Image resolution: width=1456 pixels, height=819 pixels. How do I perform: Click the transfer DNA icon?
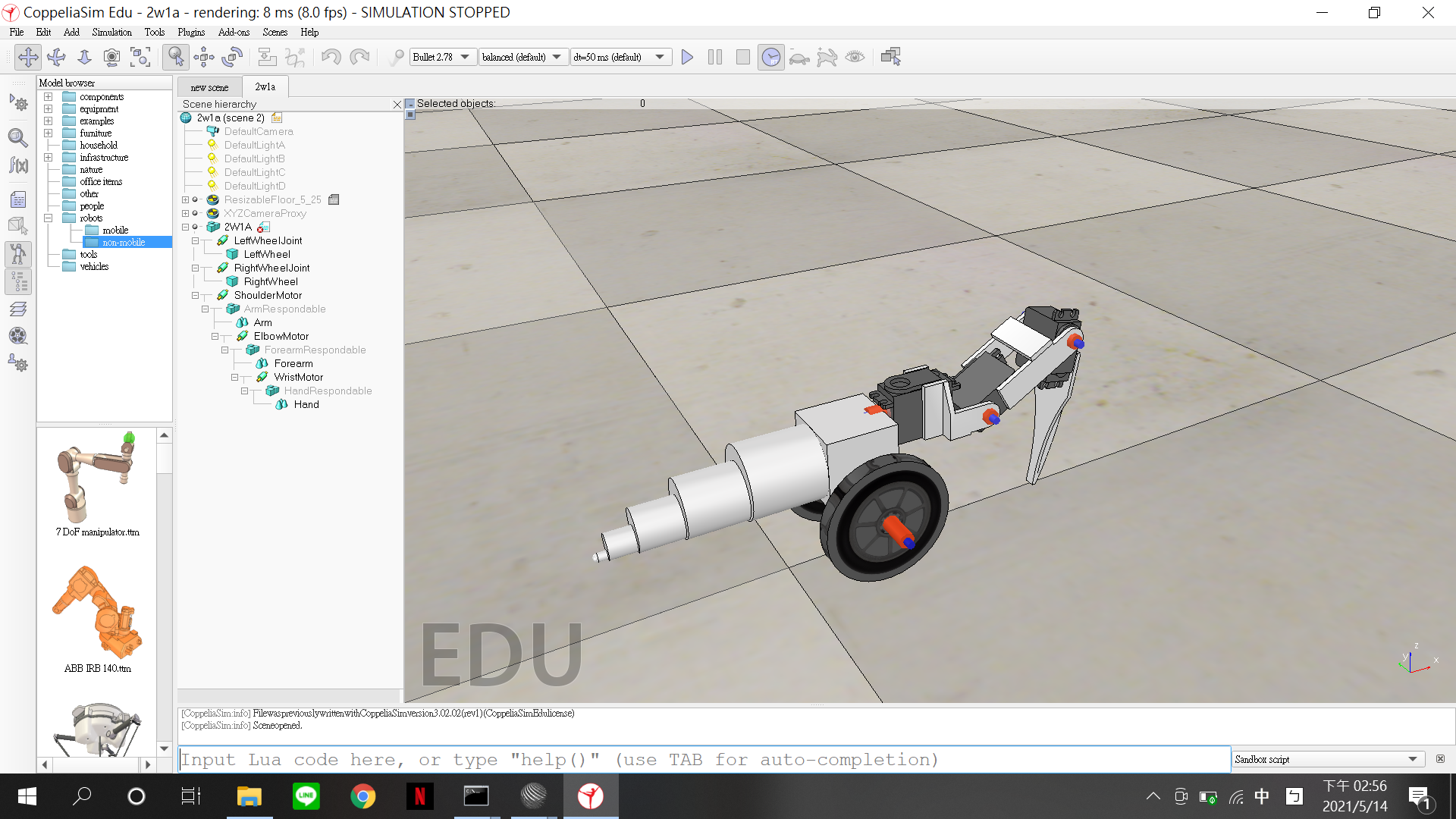pos(295,57)
